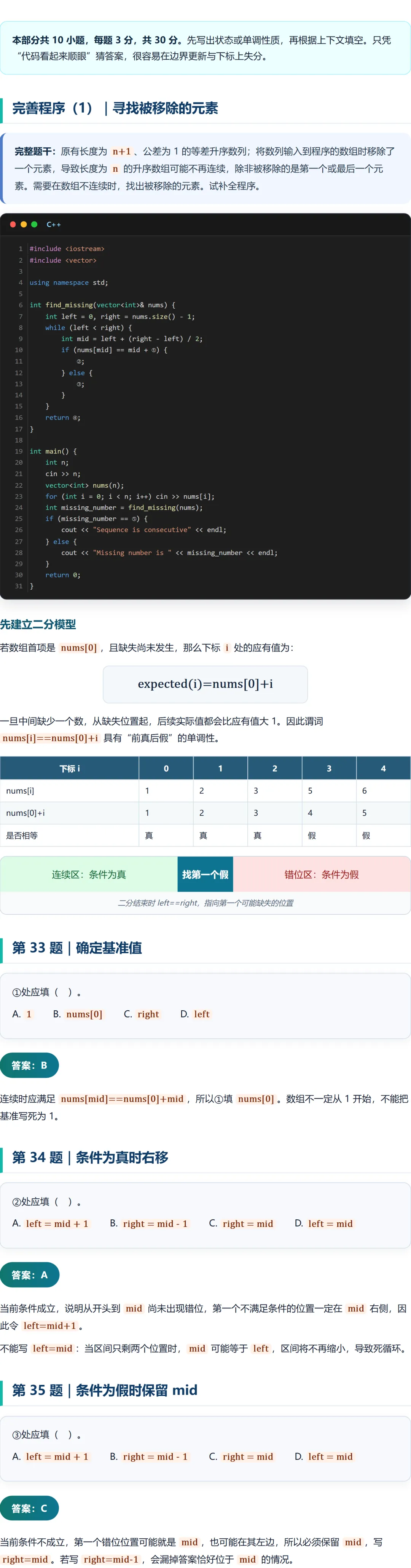Choose D. left = mid in question 34
Image resolution: width=411 pixels, height=1568 pixels.
tap(325, 1223)
